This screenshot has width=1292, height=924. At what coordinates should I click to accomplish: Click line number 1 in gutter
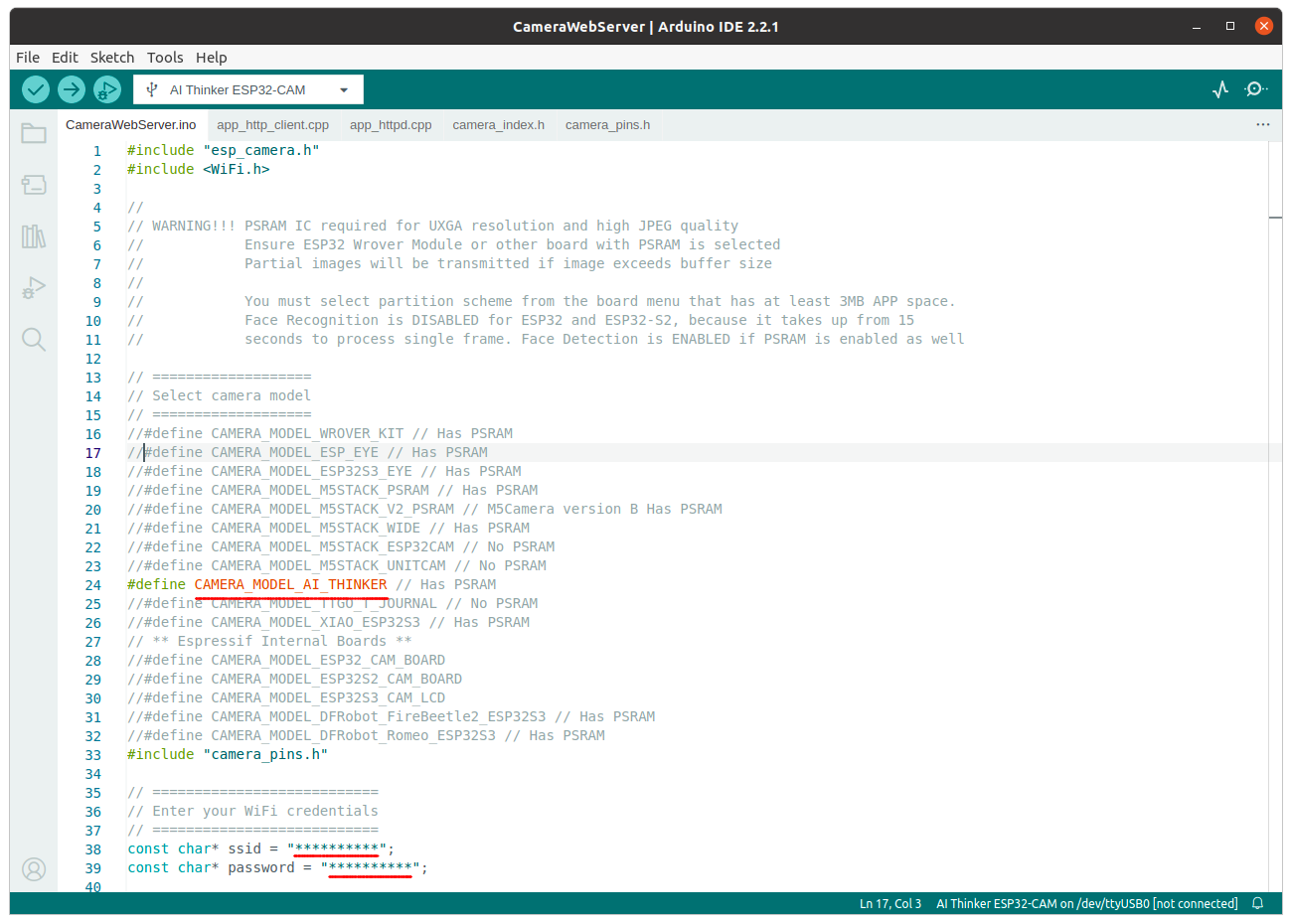pyautogui.click(x=97, y=151)
